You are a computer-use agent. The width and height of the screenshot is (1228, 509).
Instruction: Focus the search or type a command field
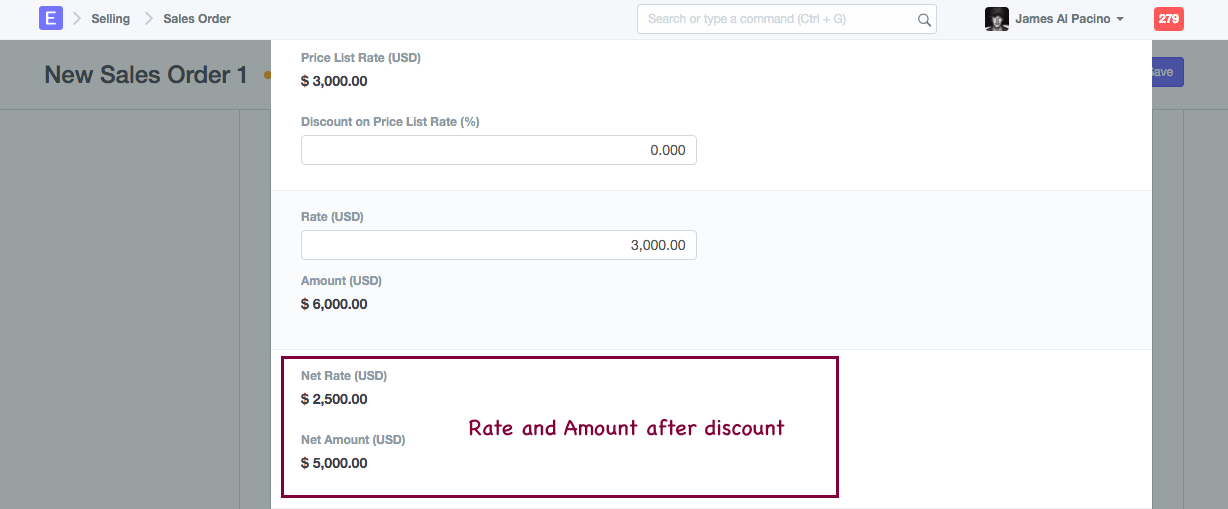tap(780, 19)
